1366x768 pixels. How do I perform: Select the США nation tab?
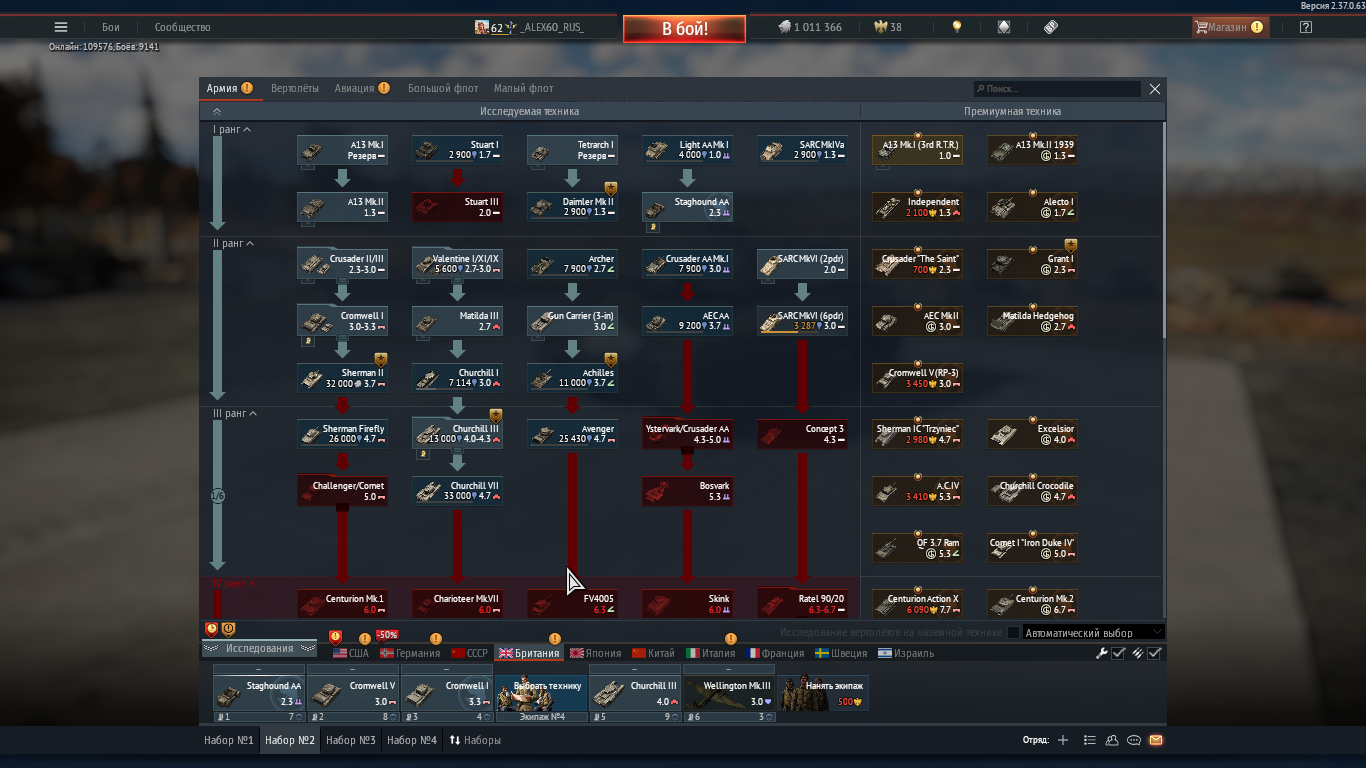click(x=351, y=653)
